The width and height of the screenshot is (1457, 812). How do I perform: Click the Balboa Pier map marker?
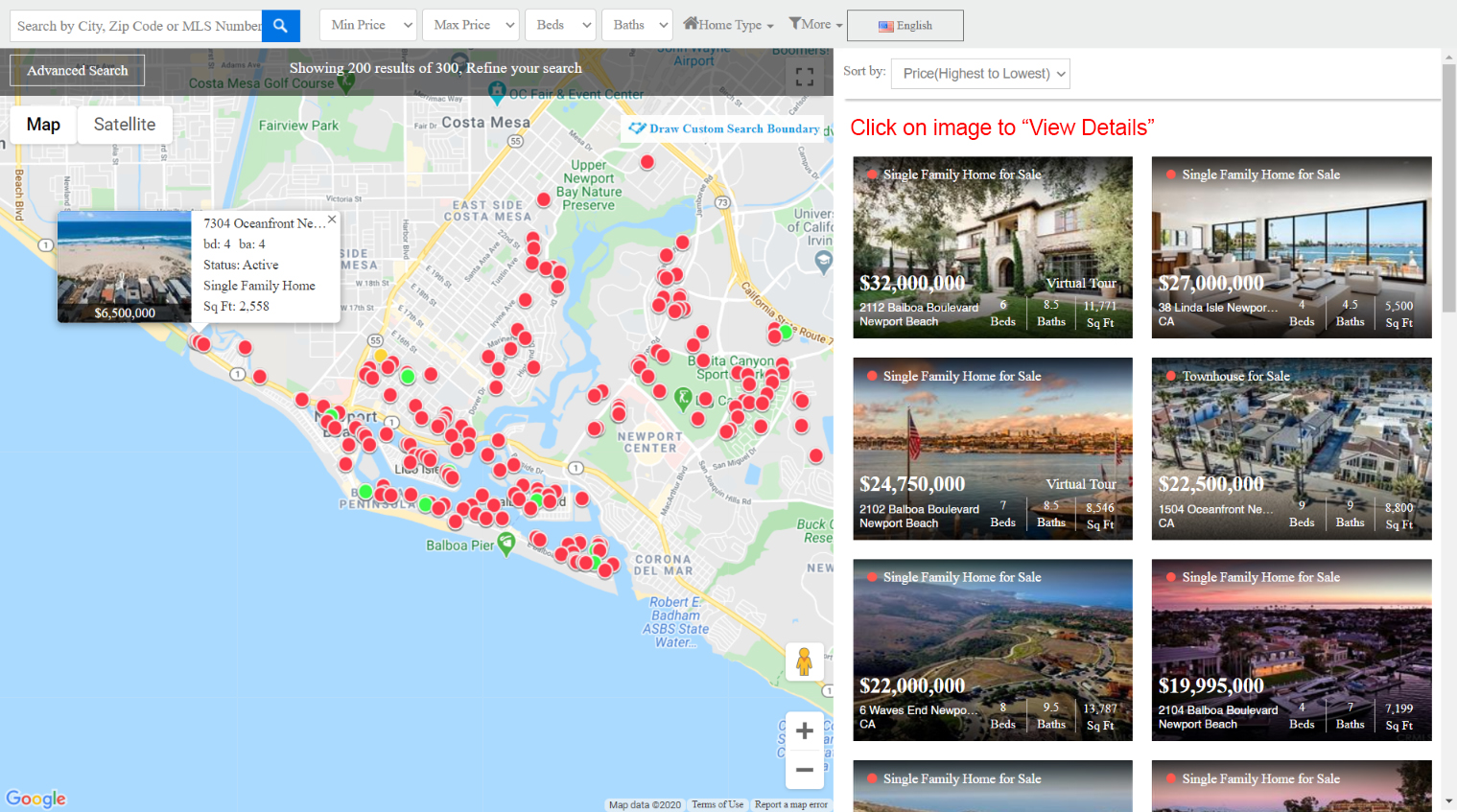506,543
